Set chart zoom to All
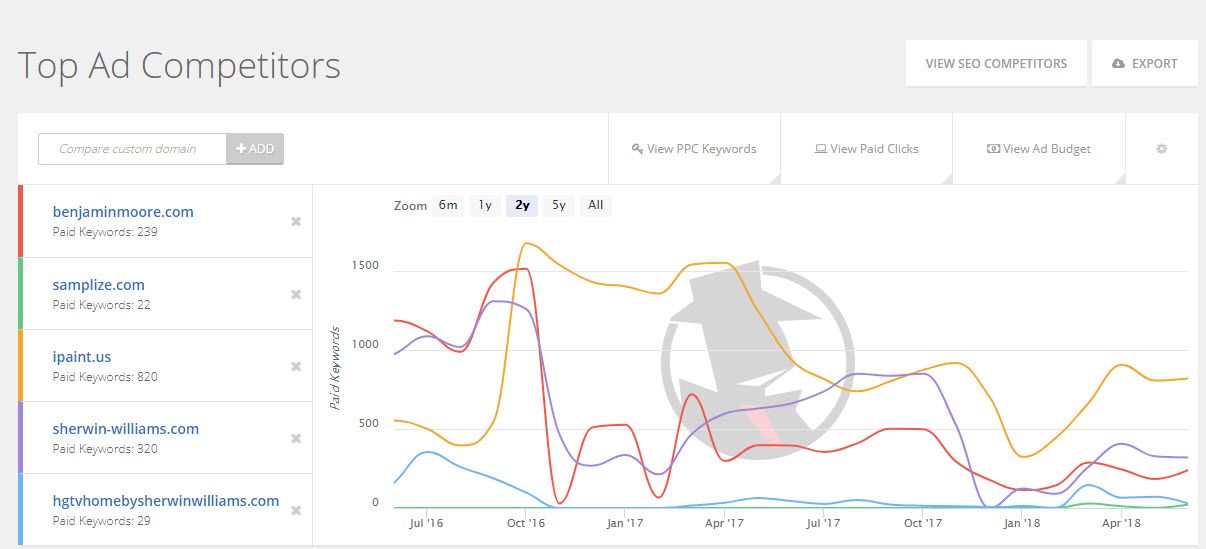Image resolution: width=1206 pixels, height=549 pixels. (x=596, y=206)
